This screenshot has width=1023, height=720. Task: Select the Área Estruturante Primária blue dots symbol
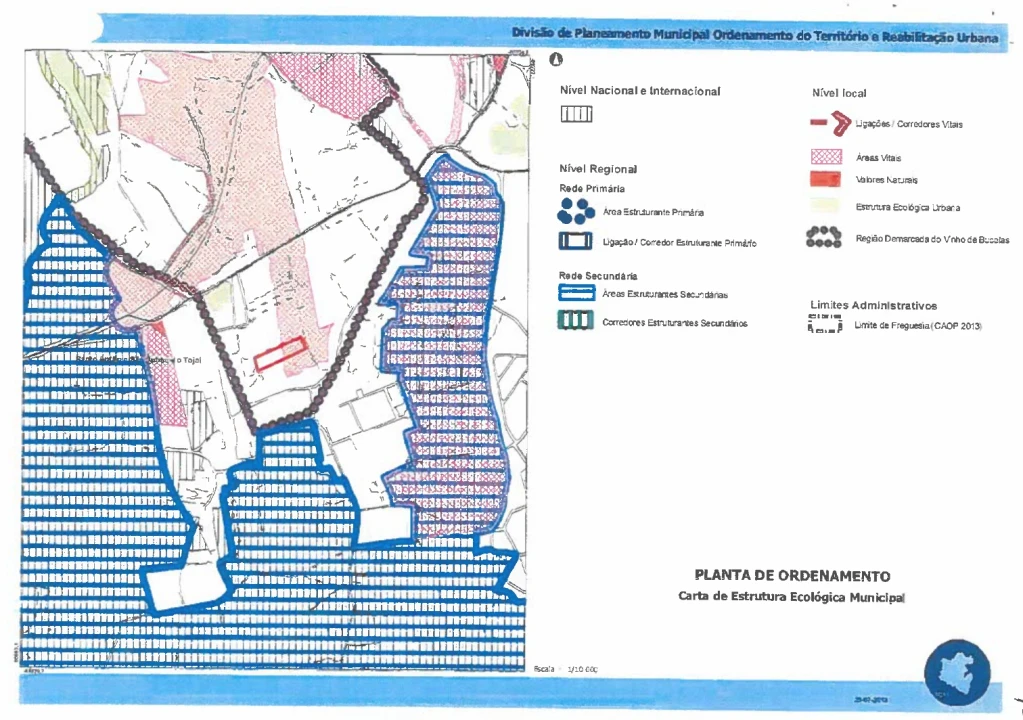[x=577, y=210]
